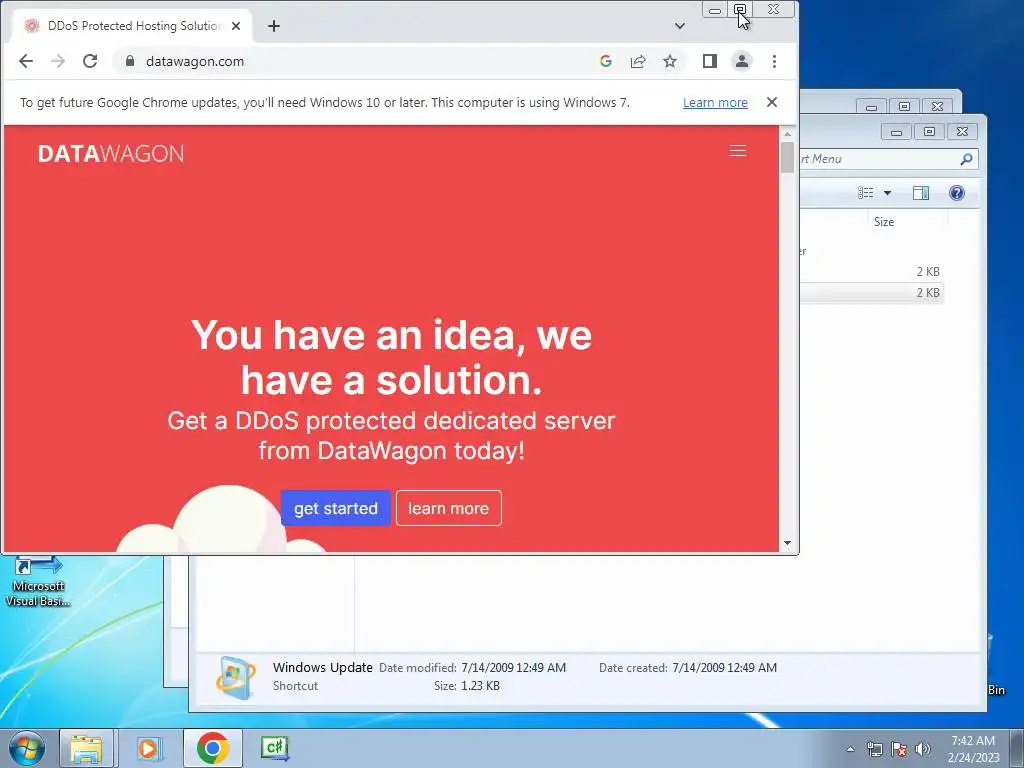This screenshot has width=1024, height=768.
Task: Open the Explorer view options dropdown arrow
Action: pos(888,193)
